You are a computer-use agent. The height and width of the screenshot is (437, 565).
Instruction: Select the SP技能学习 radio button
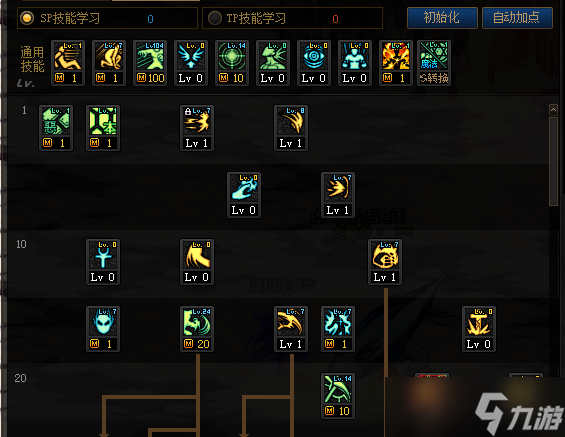click(27, 18)
